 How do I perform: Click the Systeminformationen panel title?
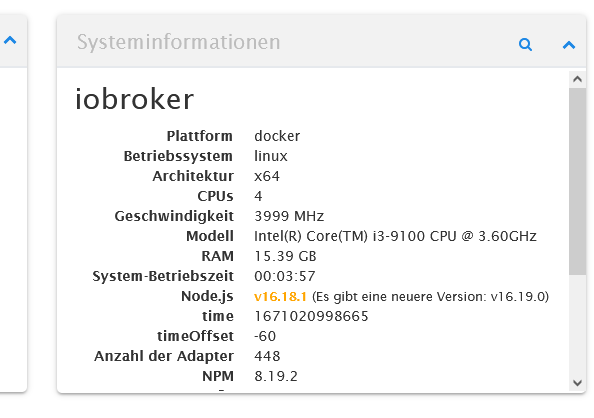[x=178, y=42]
